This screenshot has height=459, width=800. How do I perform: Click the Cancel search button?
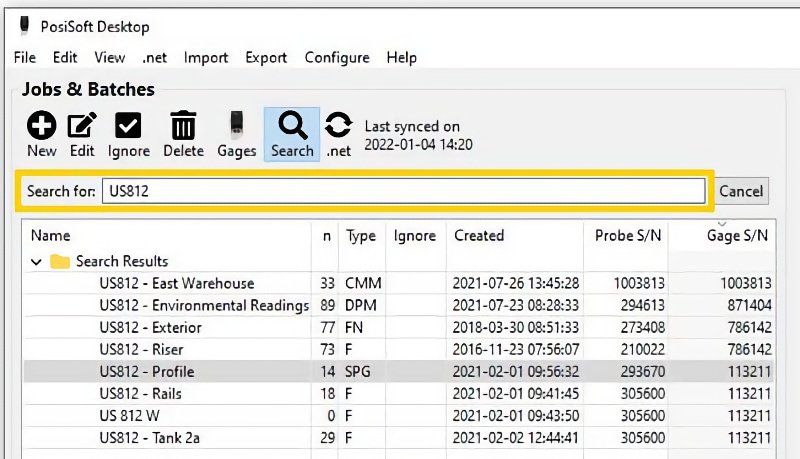(x=741, y=191)
